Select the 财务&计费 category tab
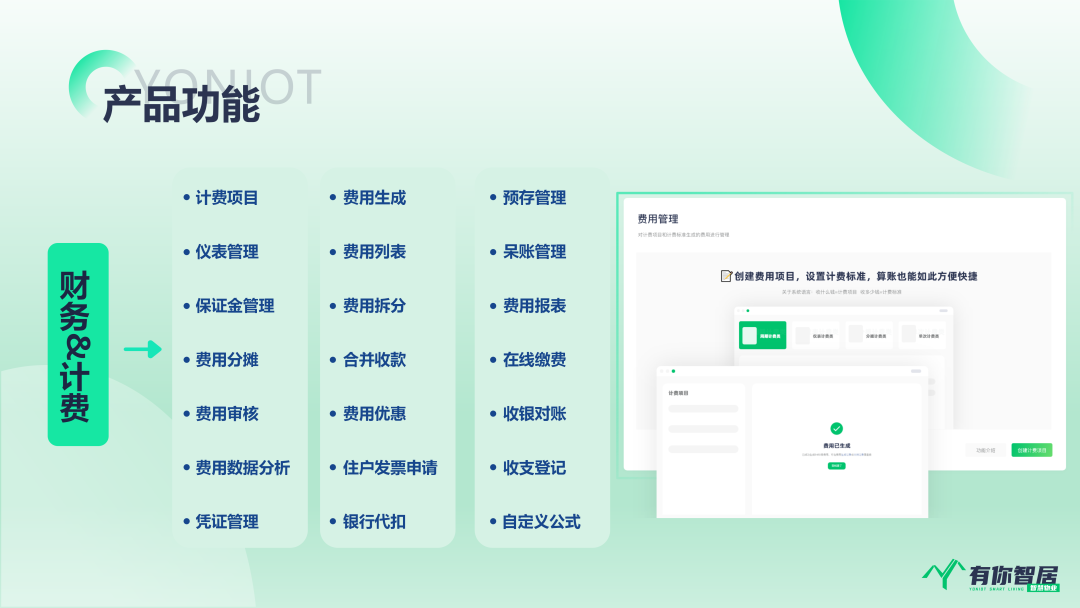Viewport: 1080px width, 608px height. (x=78, y=344)
